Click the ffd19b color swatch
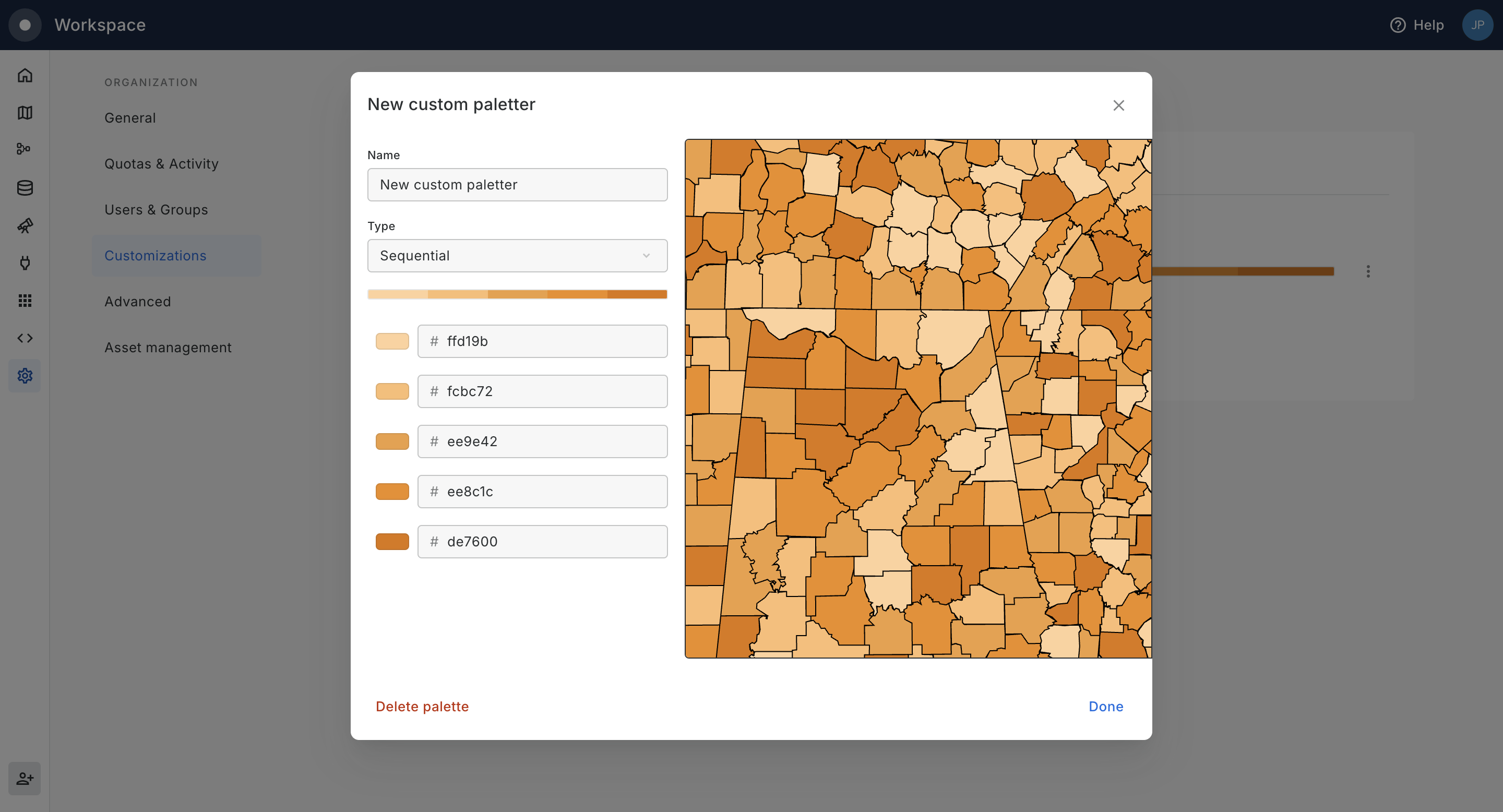The height and width of the screenshot is (812, 1503). [x=392, y=341]
